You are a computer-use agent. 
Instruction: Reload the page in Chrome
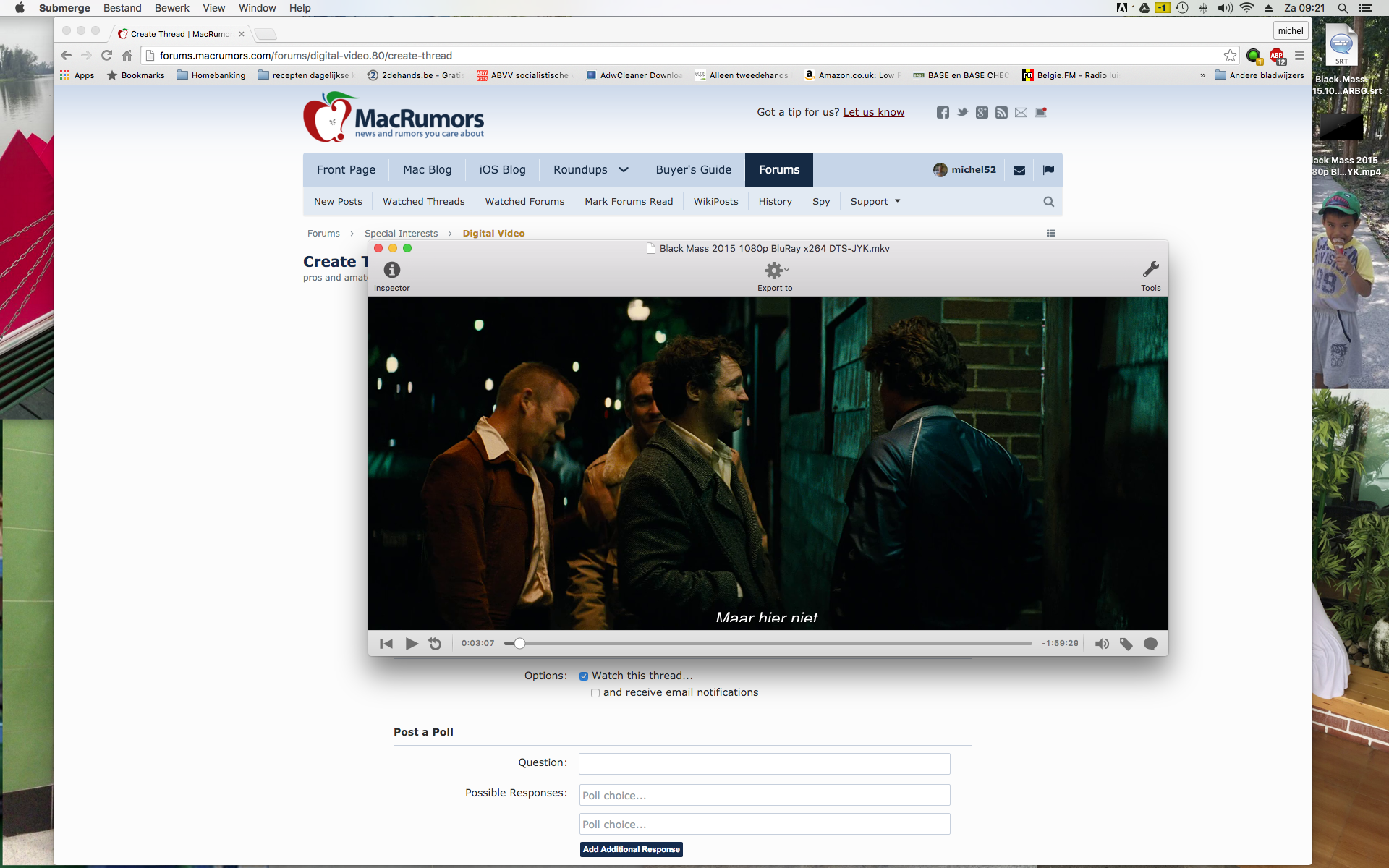(x=106, y=56)
